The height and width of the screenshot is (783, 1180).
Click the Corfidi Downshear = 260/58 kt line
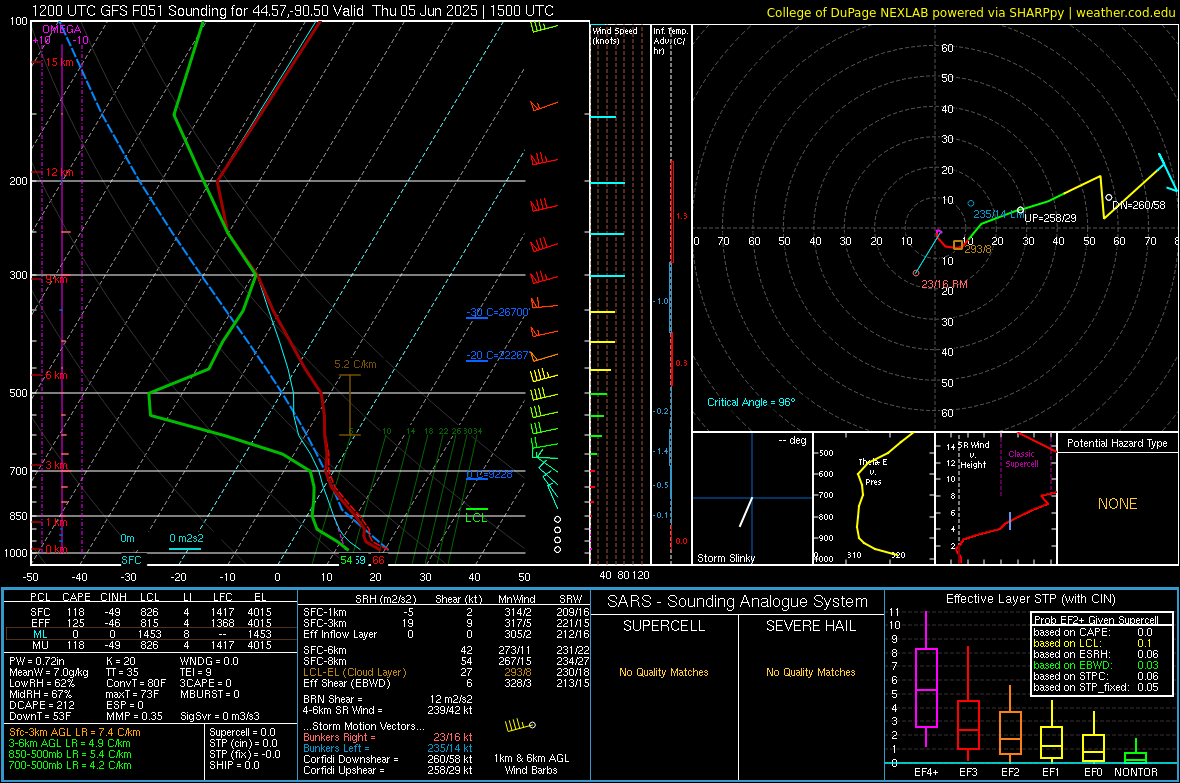(388, 759)
